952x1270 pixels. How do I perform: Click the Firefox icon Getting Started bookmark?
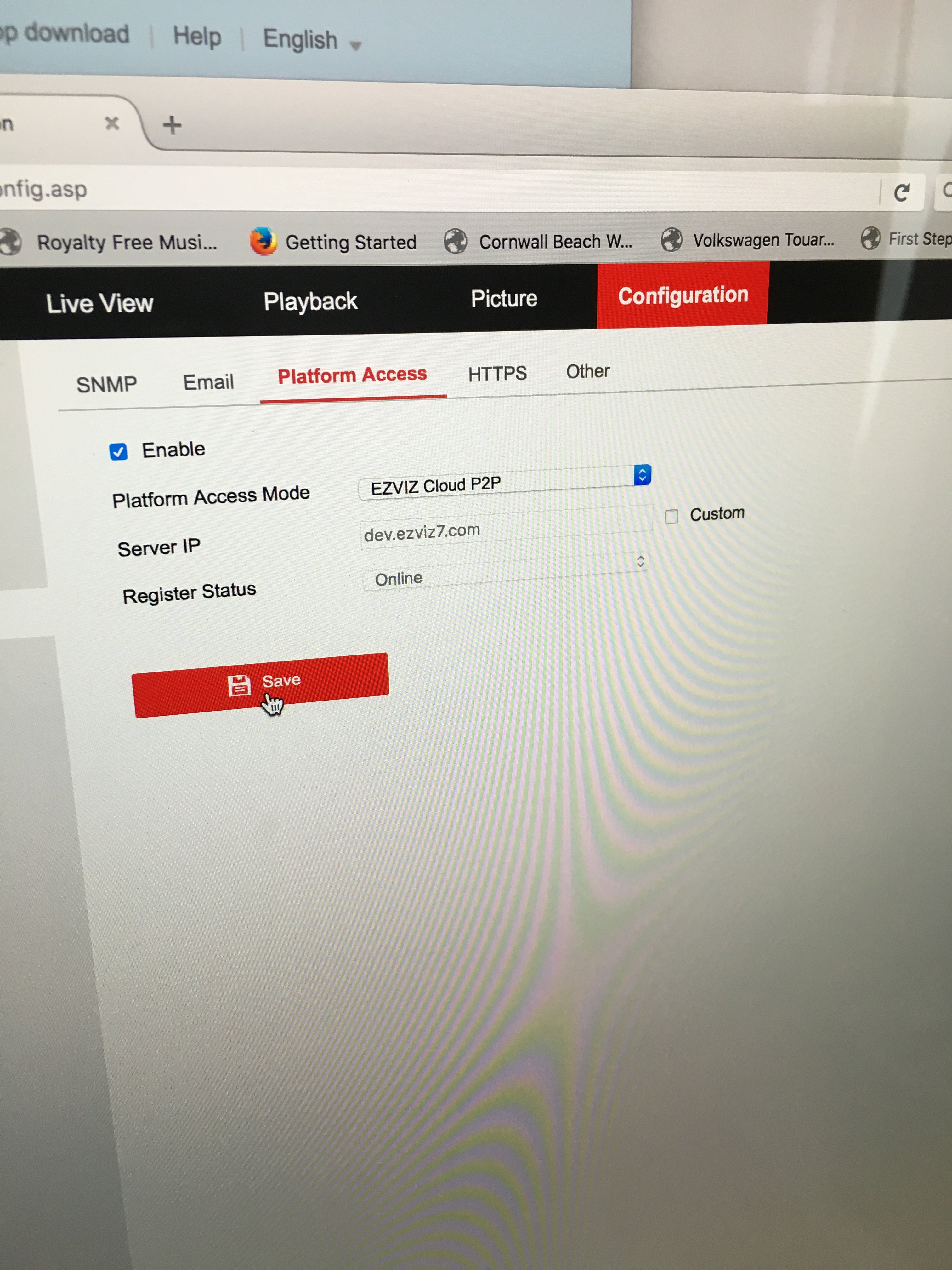coord(263,241)
